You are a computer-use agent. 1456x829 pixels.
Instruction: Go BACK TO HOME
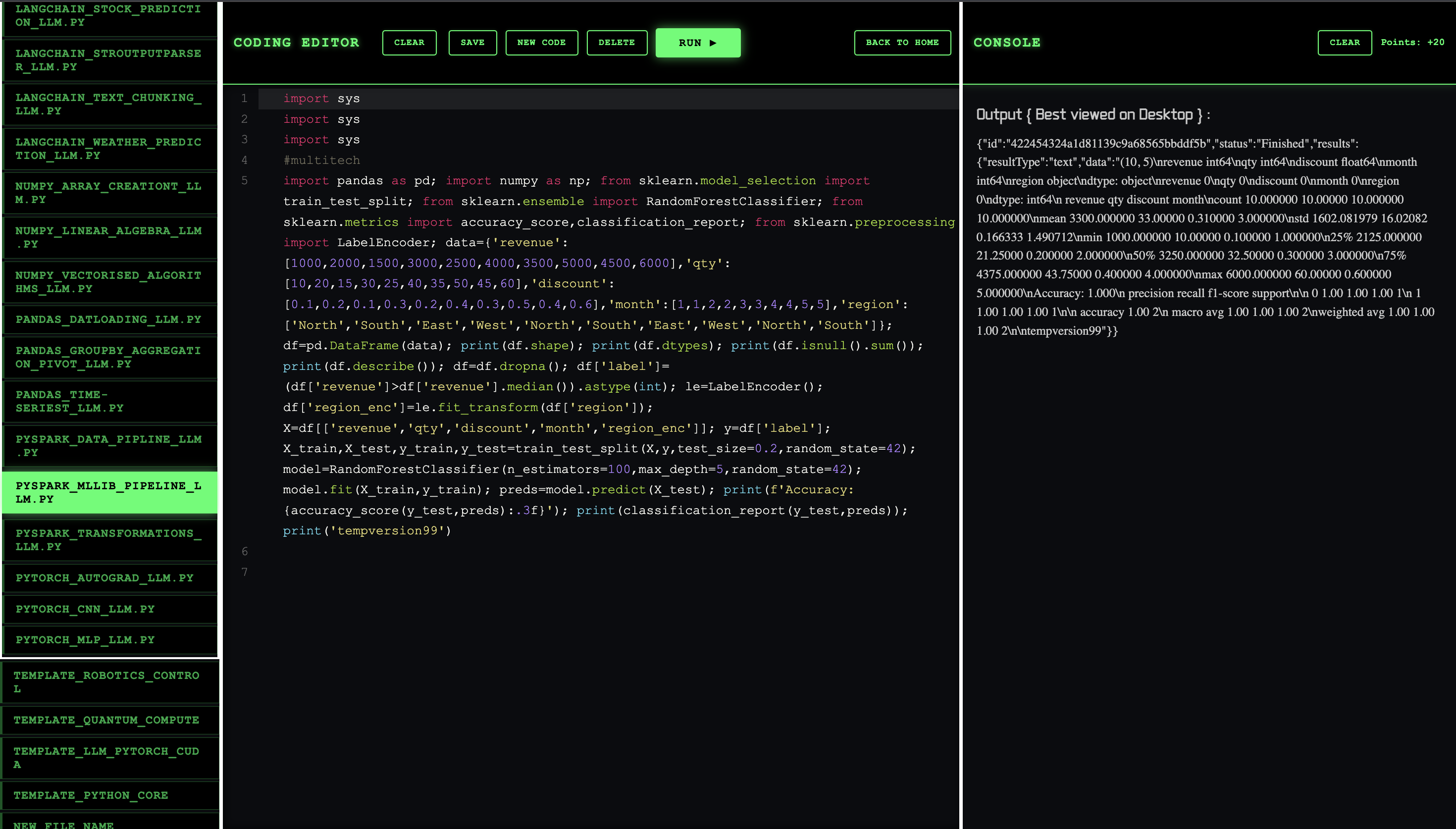click(902, 43)
